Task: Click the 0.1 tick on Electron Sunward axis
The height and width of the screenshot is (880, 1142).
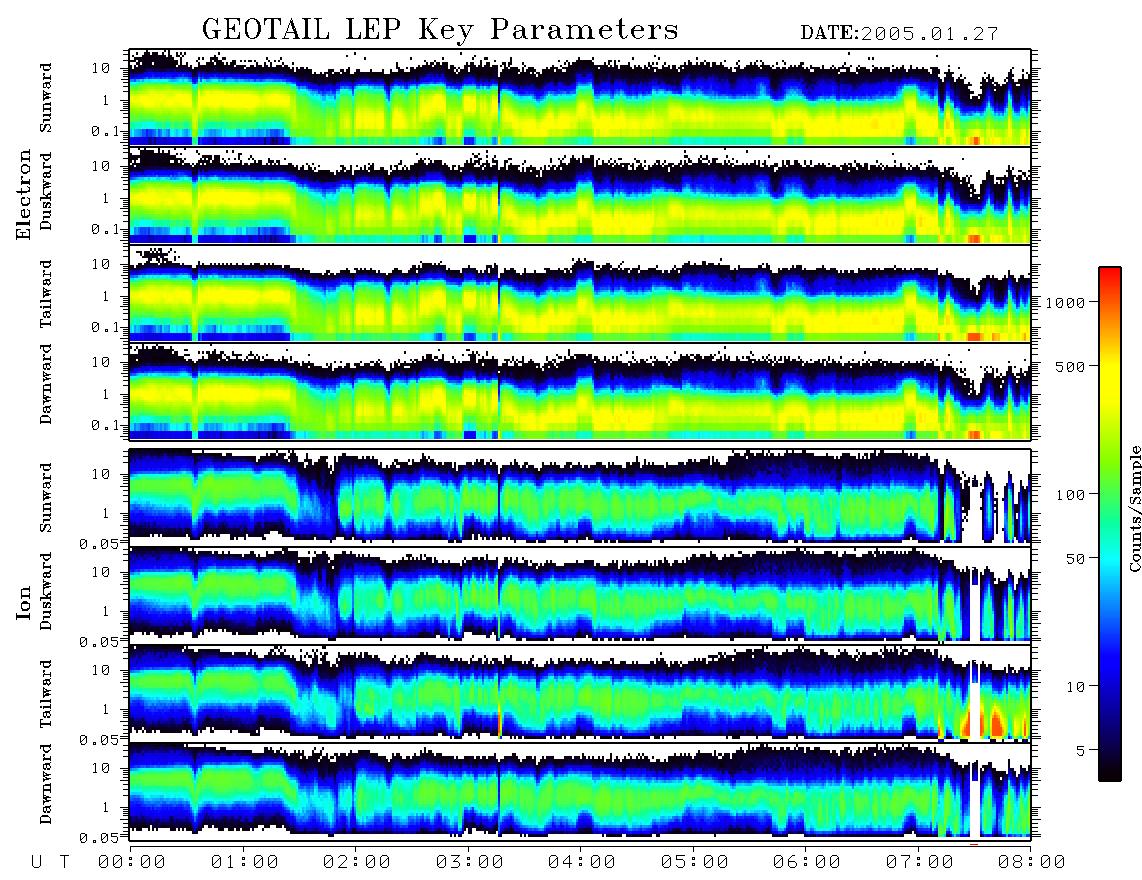Action: pos(106,131)
